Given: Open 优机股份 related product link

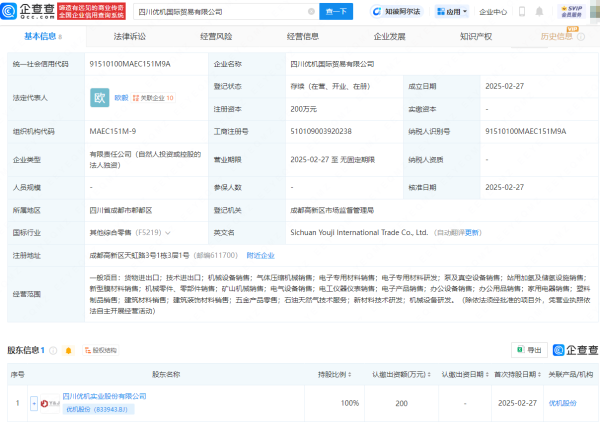Looking at the screenshot, I should pyautogui.click(x=562, y=403).
